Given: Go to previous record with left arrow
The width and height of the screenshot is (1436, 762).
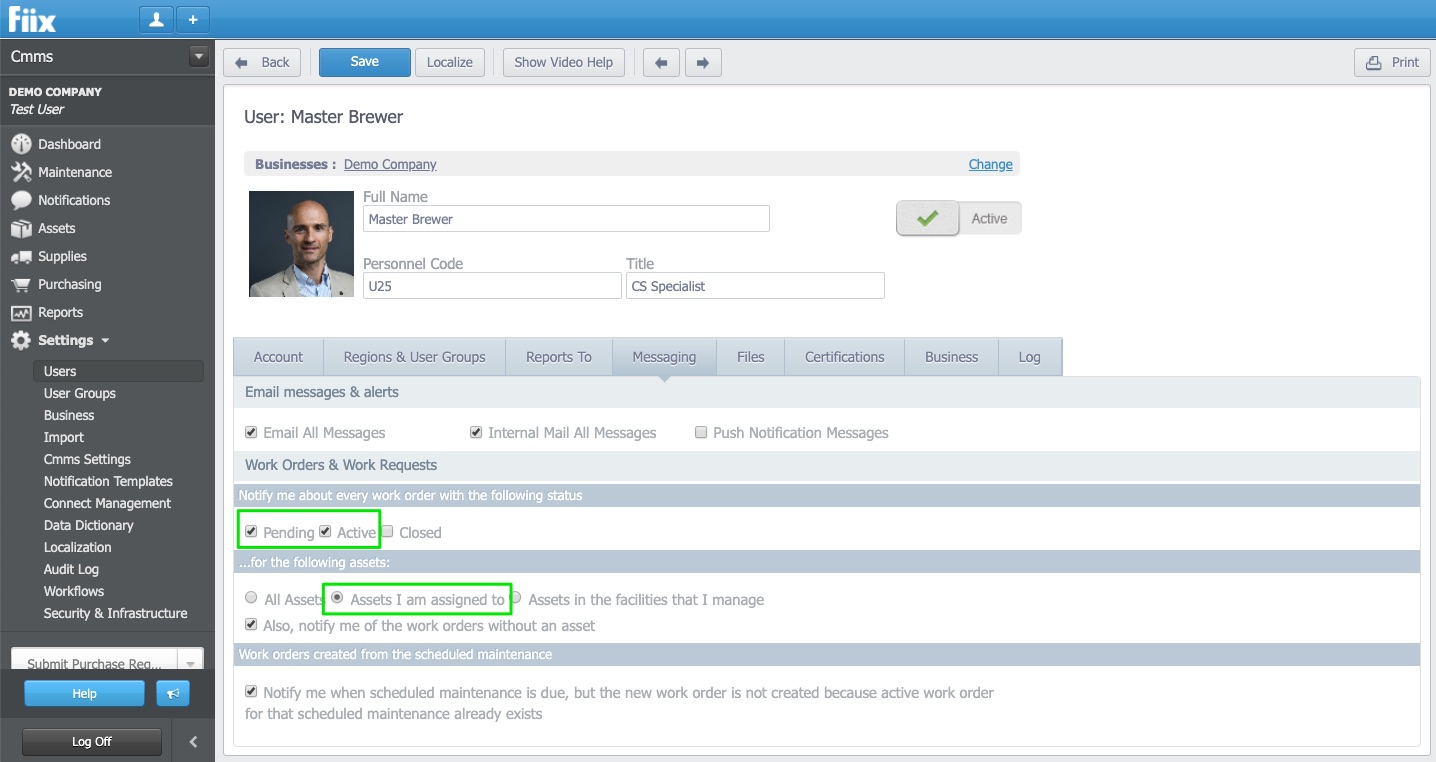Looking at the screenshot, I should [x=660, y=62].
